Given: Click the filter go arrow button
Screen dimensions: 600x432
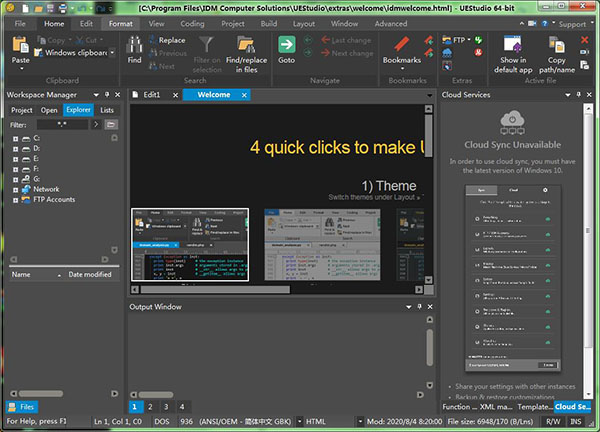Looking at the screenshot, I should [96, 124].
